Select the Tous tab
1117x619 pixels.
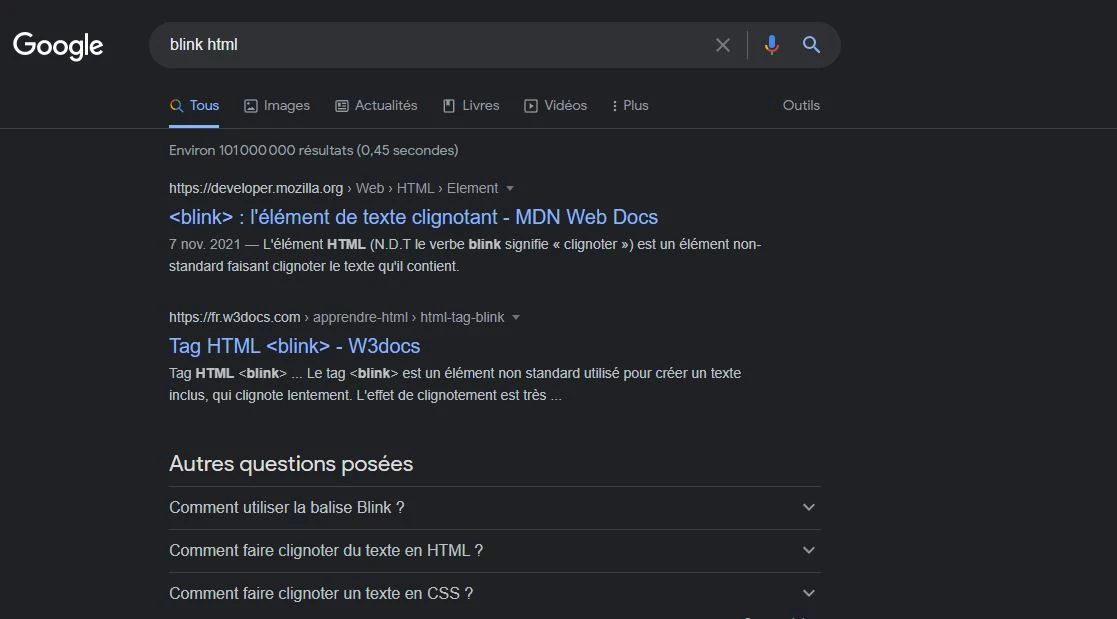[x=194, y=105]
